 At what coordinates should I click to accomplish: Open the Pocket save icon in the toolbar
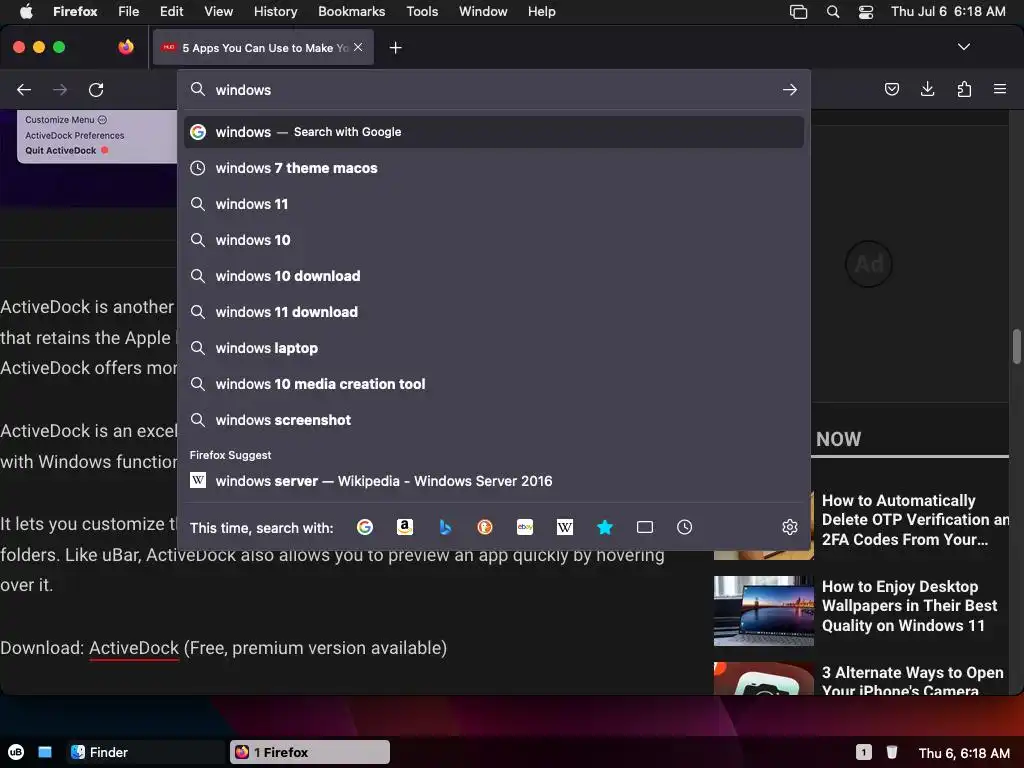coord(891,89)
